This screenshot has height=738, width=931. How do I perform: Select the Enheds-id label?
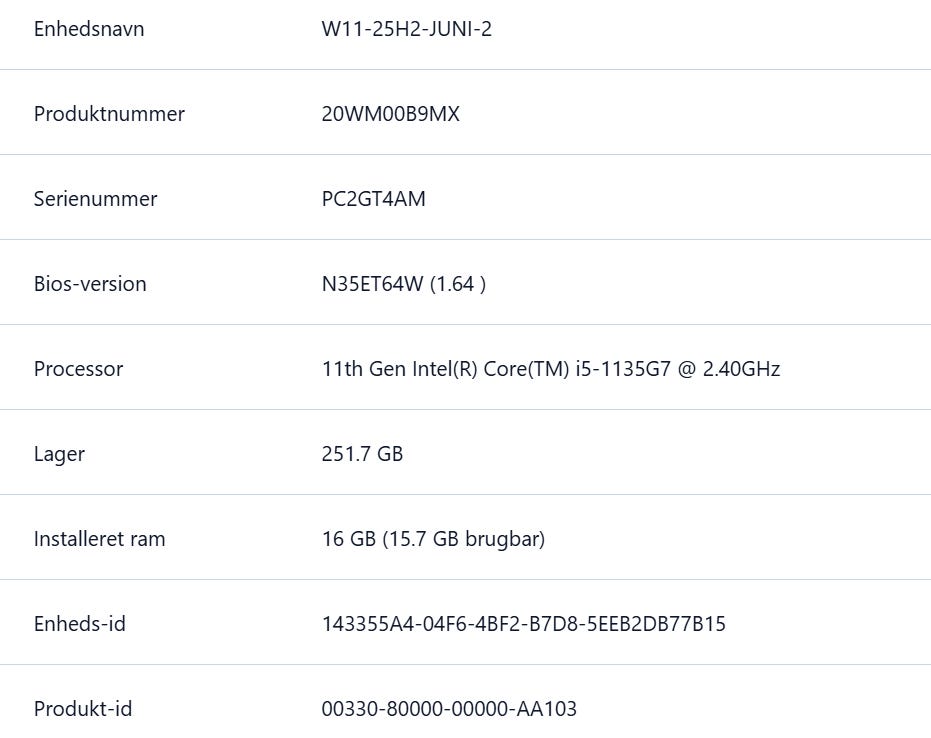click(x=80, y=623)
